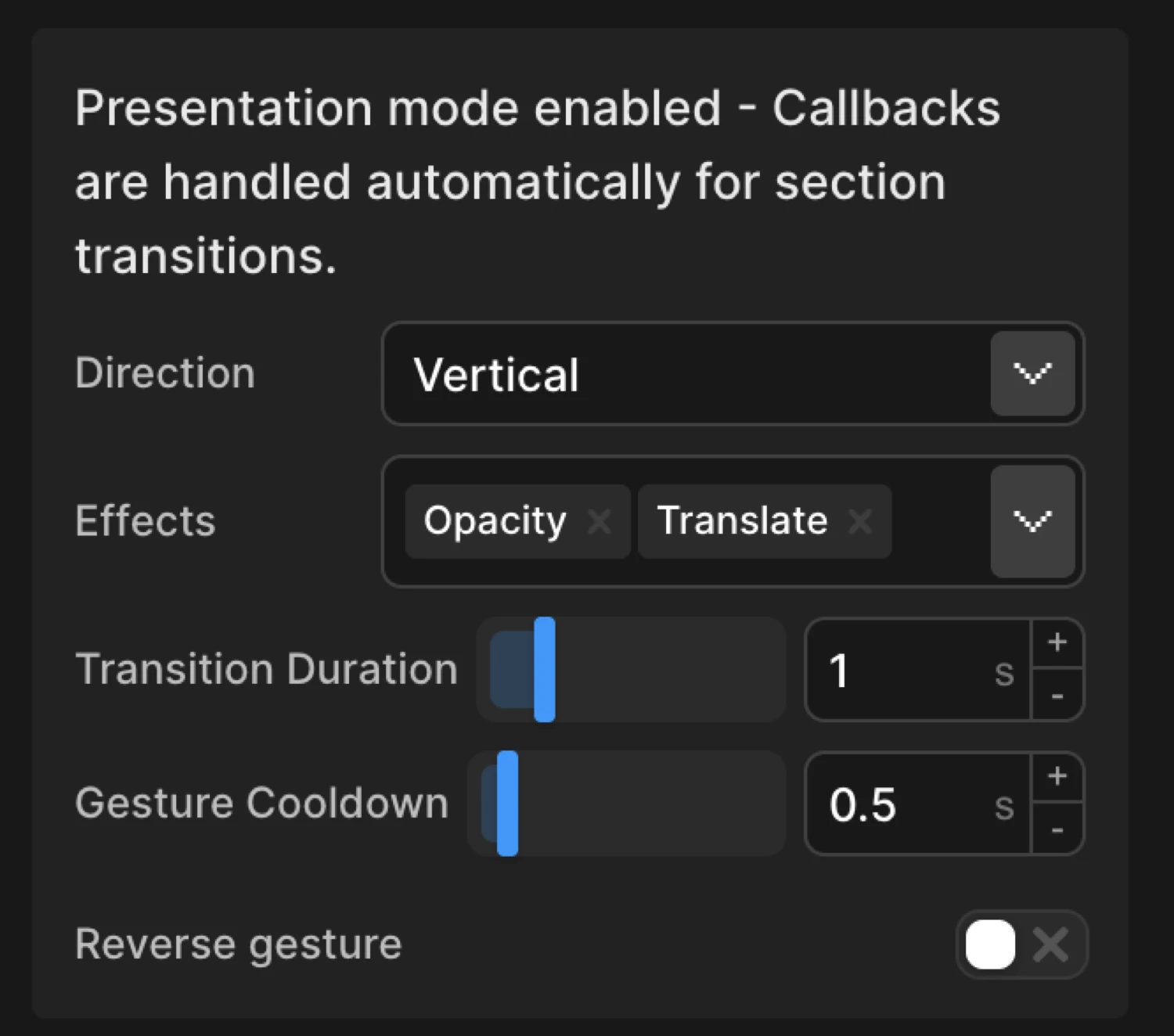Viewport: 1174px width, 1036px height.
Task: Expand the Effects dropdown chevron
Action: 1033,521
